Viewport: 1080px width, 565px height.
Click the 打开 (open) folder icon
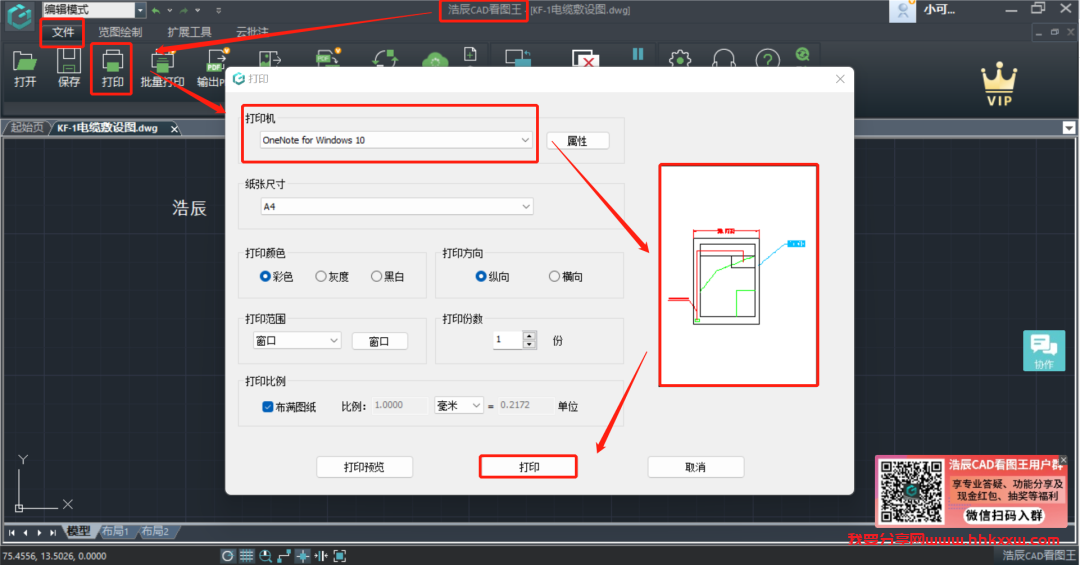click(25, 62)
